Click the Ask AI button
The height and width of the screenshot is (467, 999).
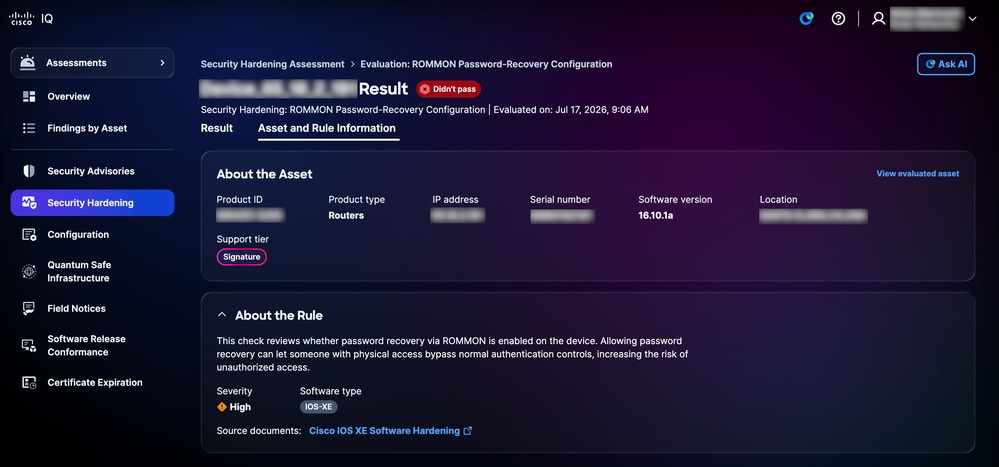pyautogui.click(x=945, y=64)
